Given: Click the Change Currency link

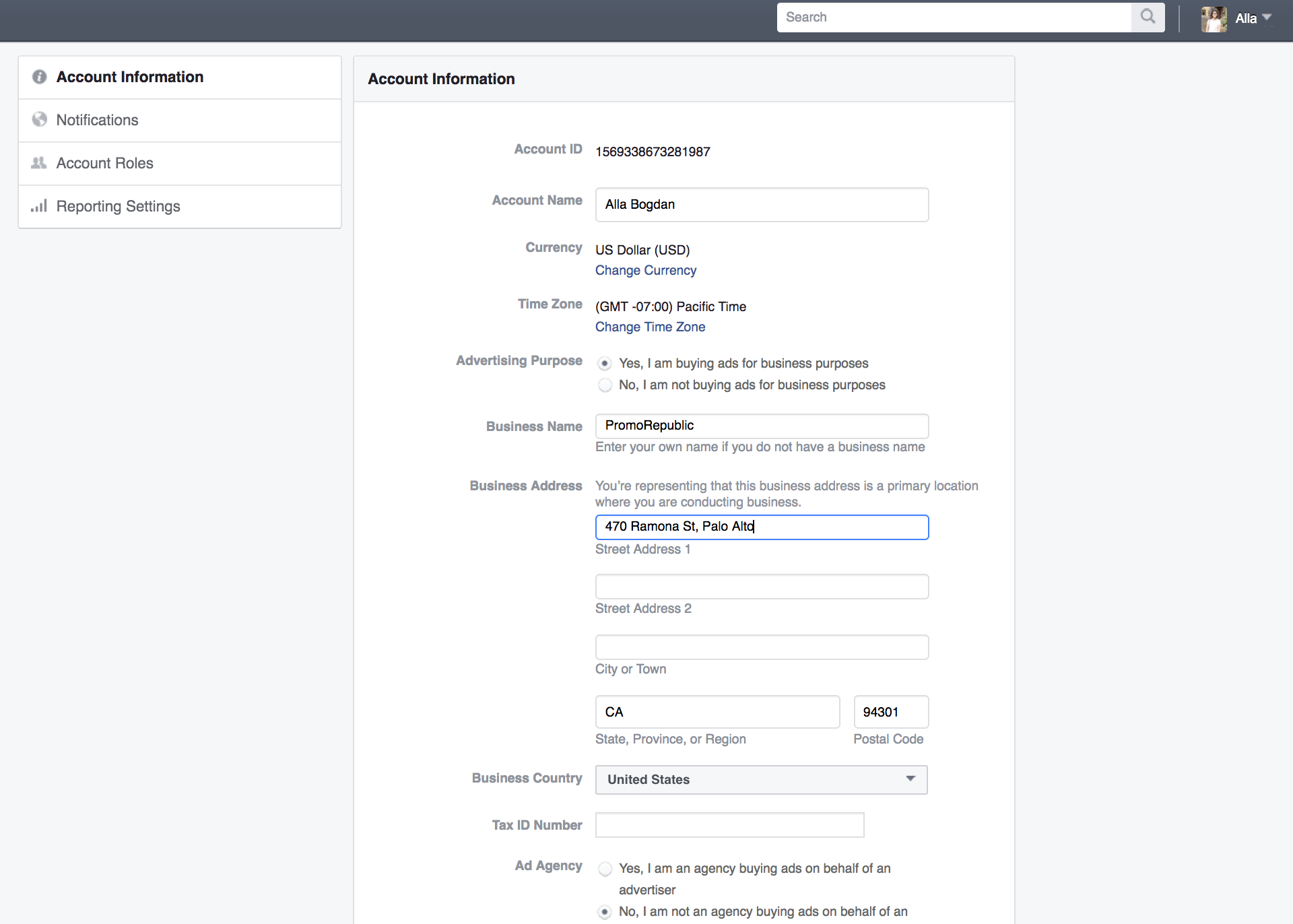Looking at the screenshot, I should pyautogui.click(x=645, y=270).
